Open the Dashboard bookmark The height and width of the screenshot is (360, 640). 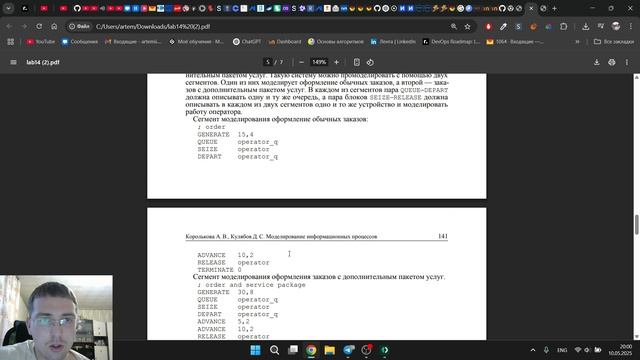(284, 42)
